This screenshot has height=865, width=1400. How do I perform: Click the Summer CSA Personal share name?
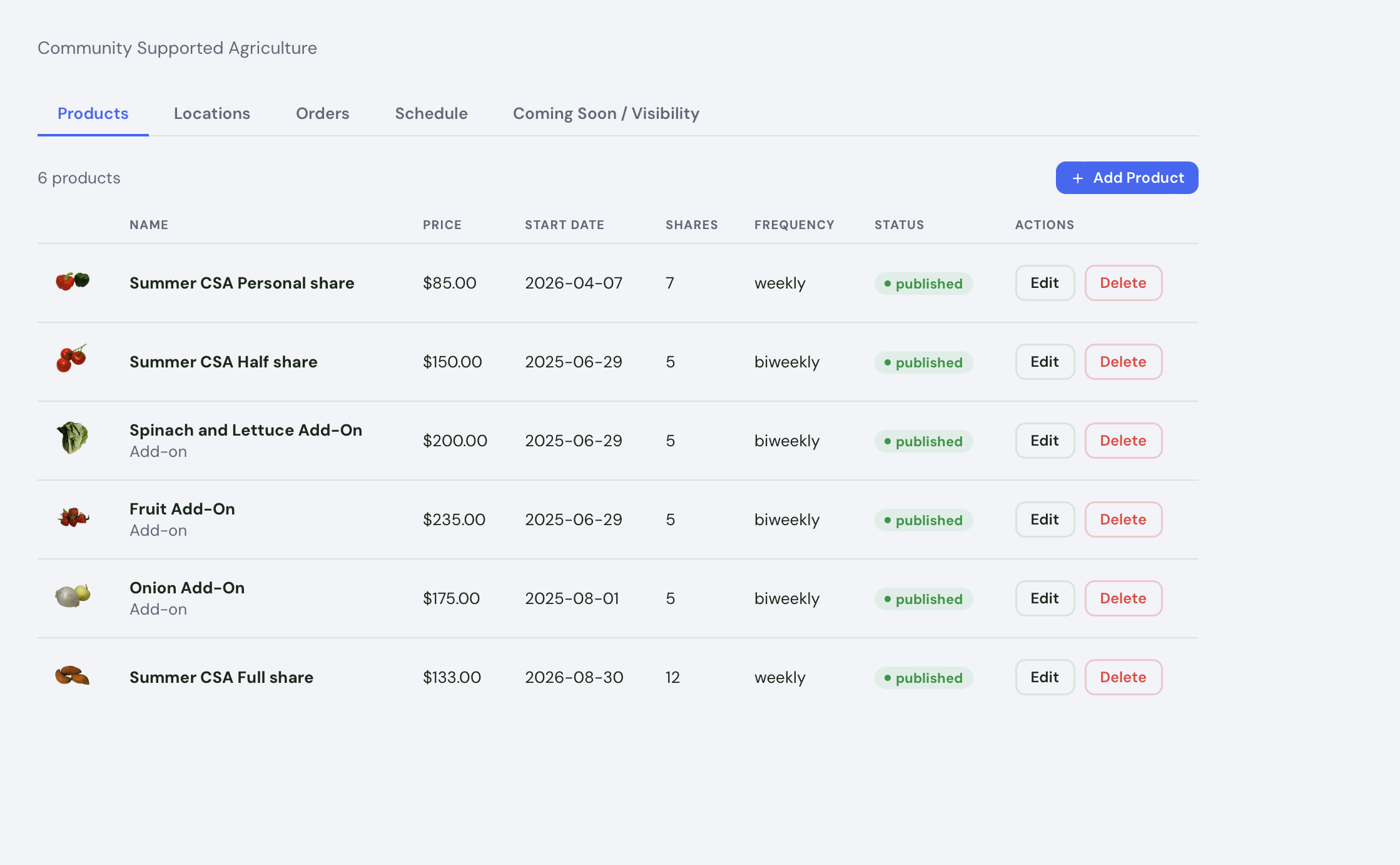pos(241,283)
